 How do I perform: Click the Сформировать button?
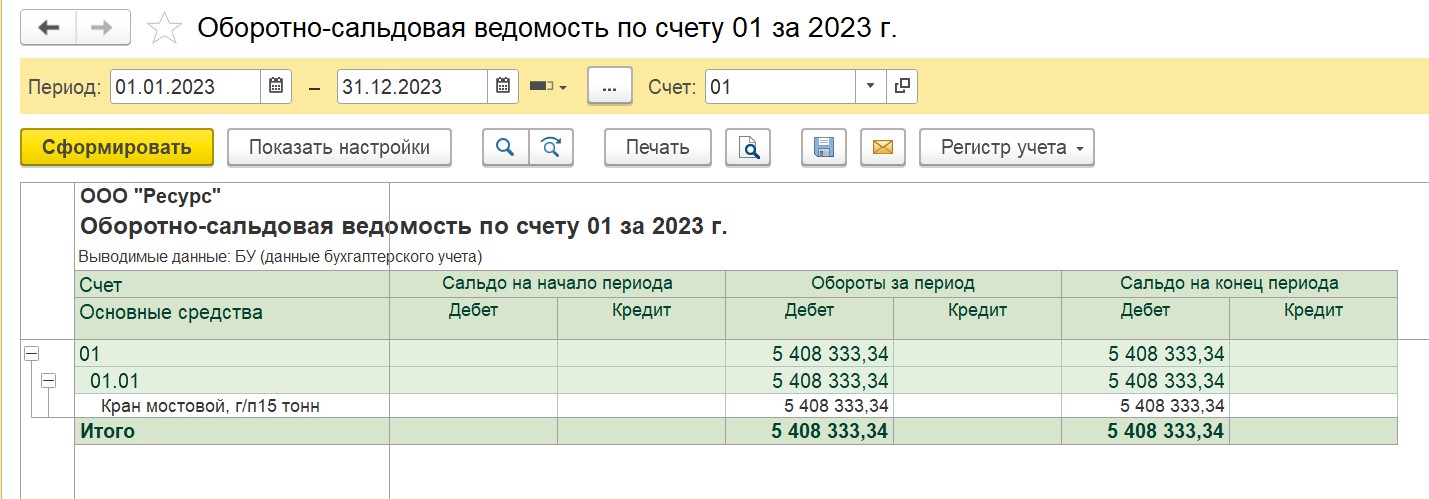coord(117,147)
